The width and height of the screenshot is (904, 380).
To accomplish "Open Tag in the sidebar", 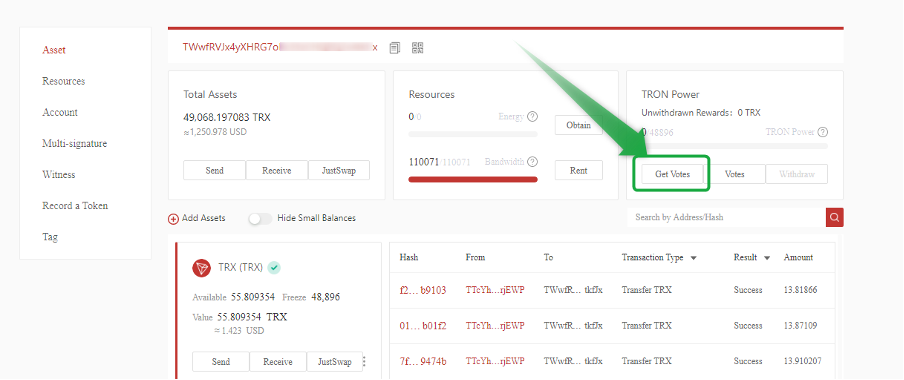I will [50, 237].
